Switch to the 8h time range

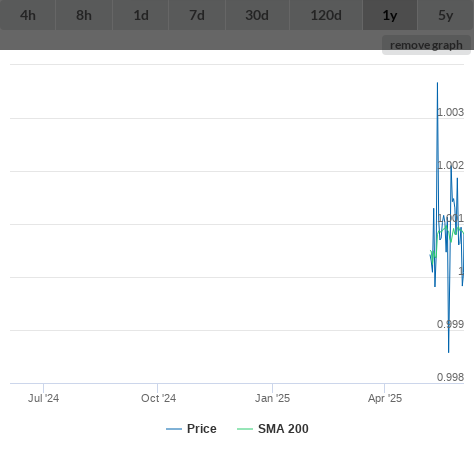(x=84, y=15)
